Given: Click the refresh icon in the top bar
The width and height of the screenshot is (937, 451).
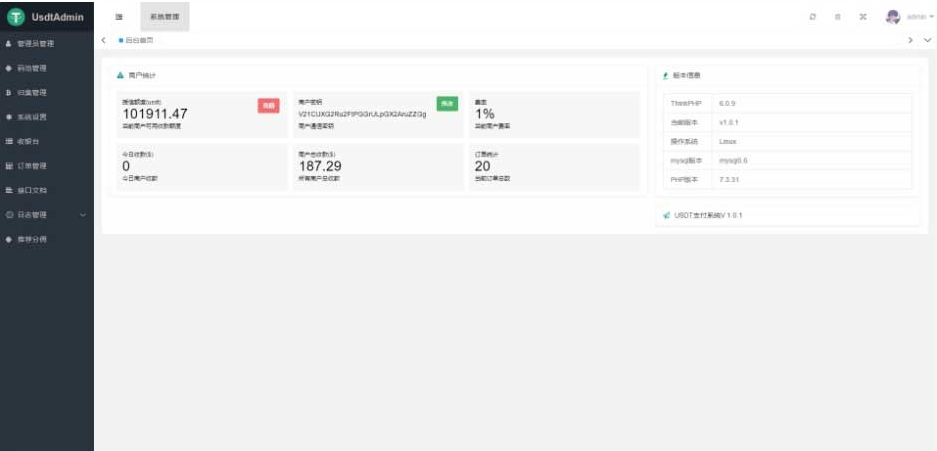Looking at the screenshot, I should (812, 17).
